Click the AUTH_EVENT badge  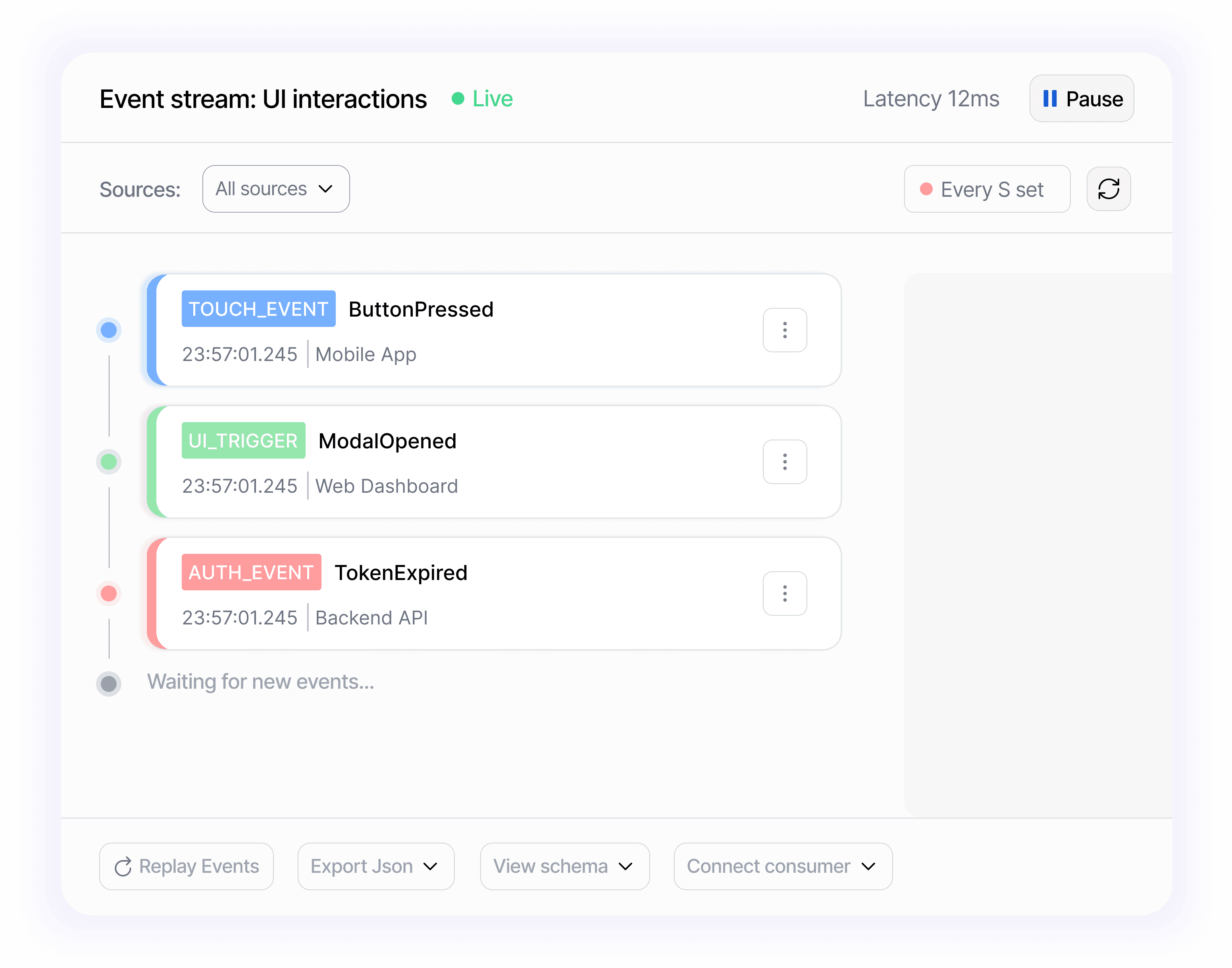click(251, 572)
